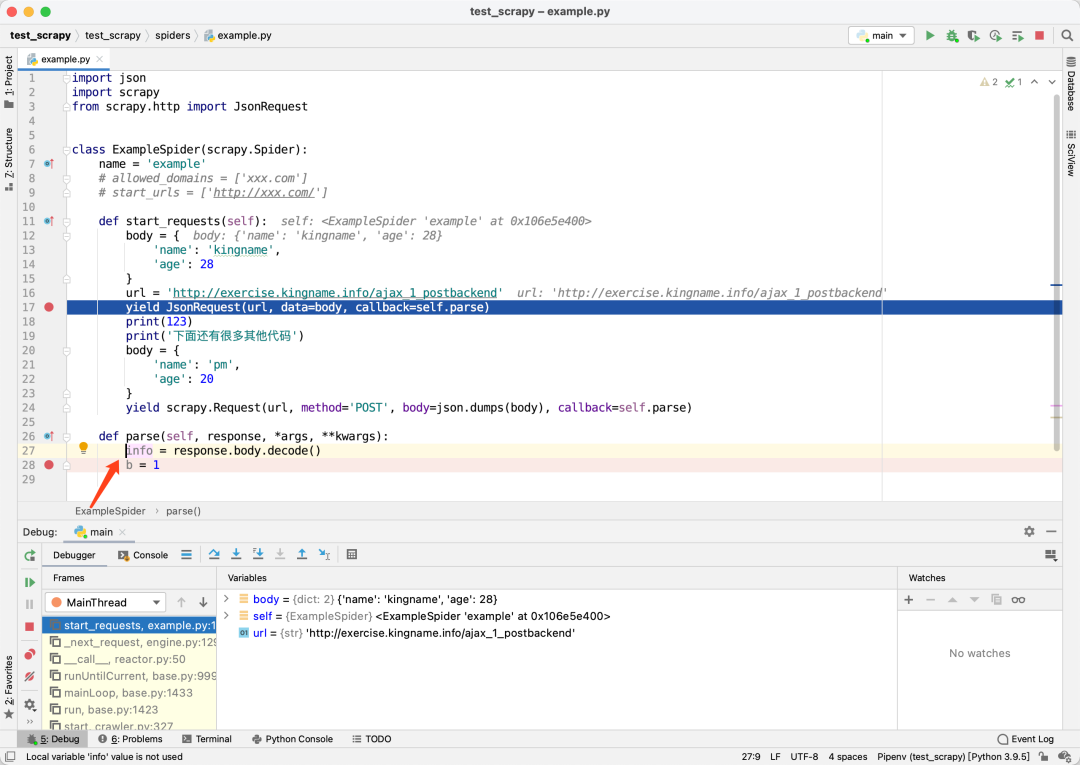Click Pipenv Python interpreter in status bar

[x=953, y=757]
